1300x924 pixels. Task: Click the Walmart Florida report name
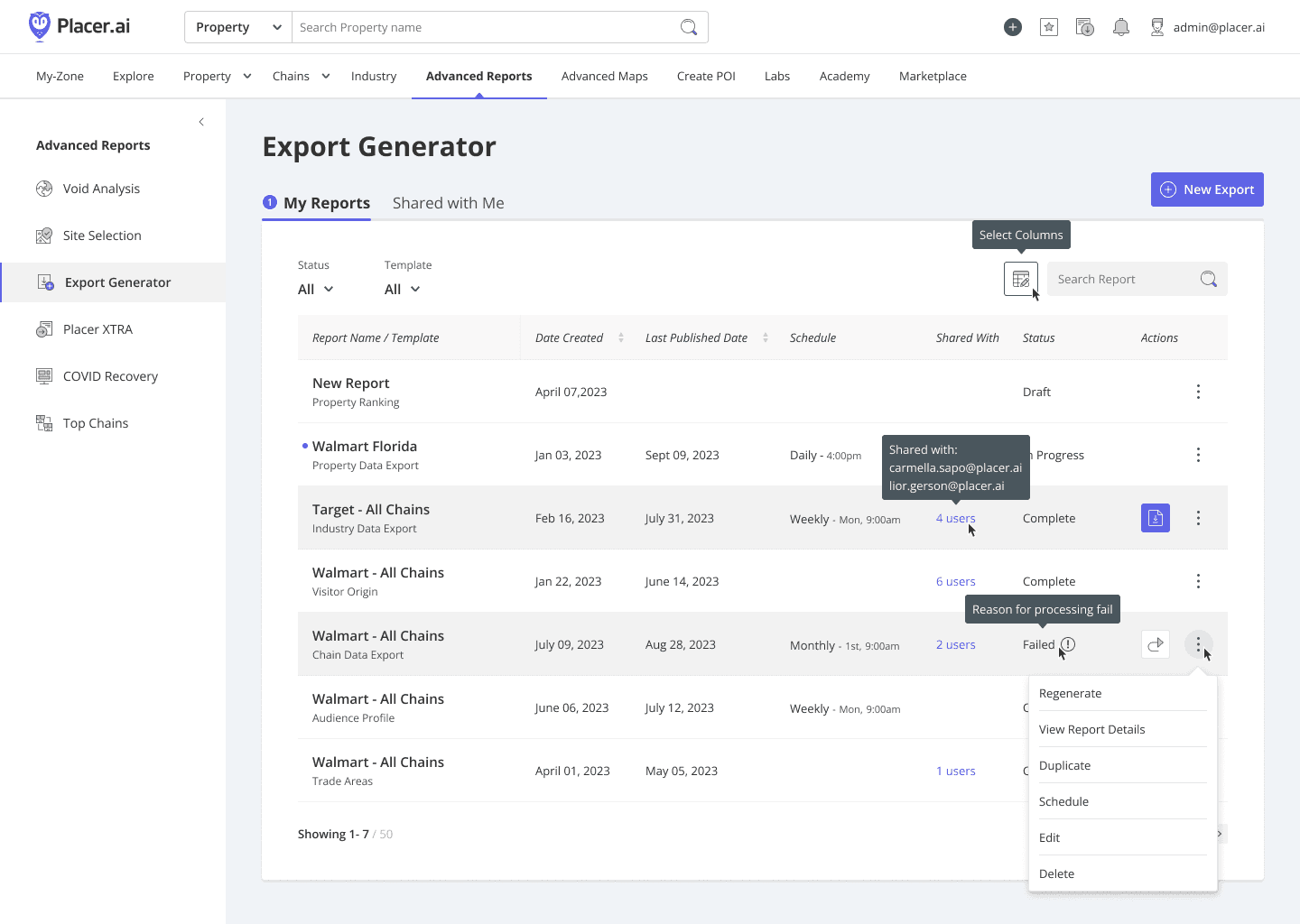click(365, 446)
